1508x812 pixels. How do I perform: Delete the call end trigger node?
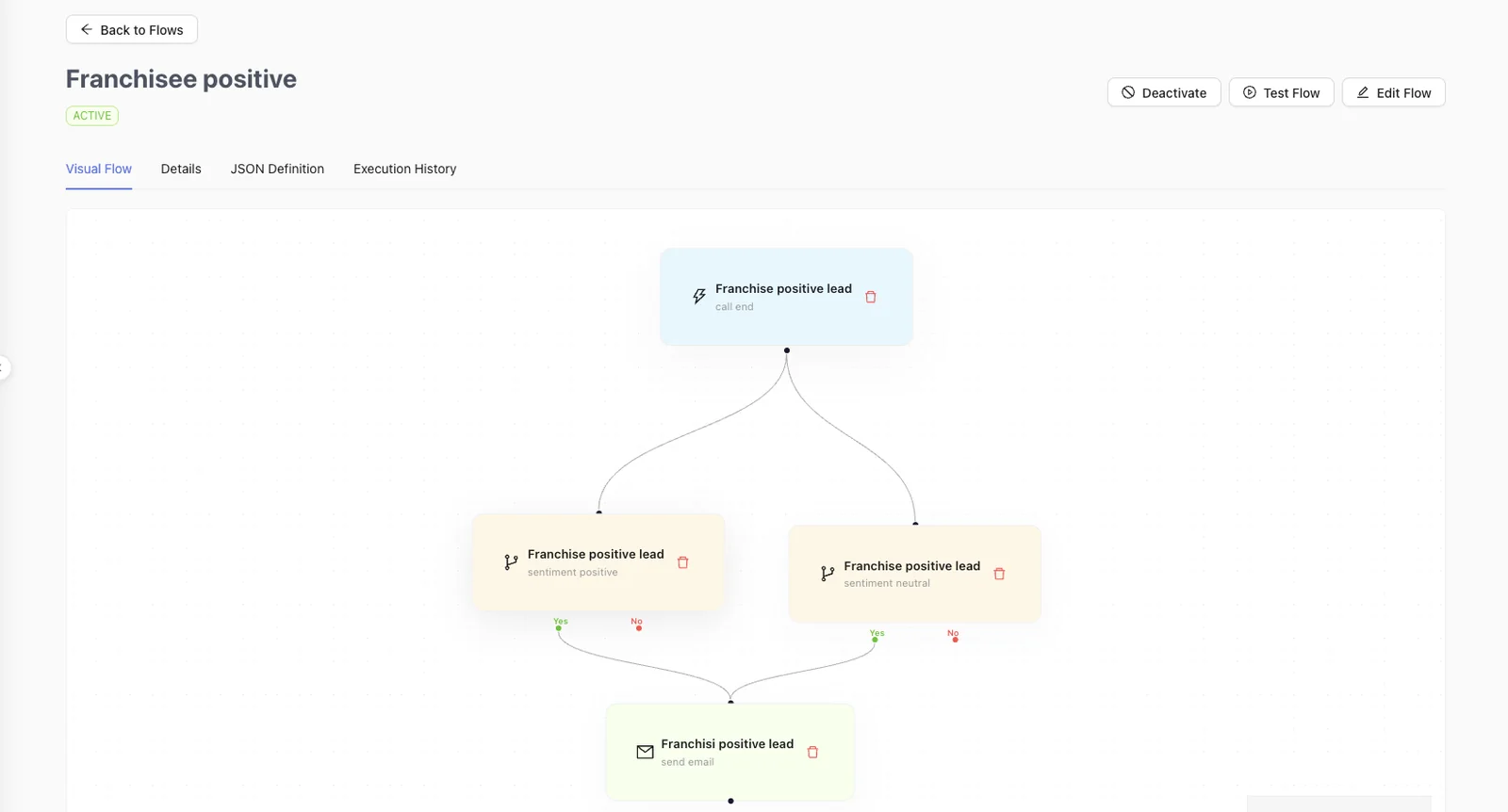click(x=871, y=297)
